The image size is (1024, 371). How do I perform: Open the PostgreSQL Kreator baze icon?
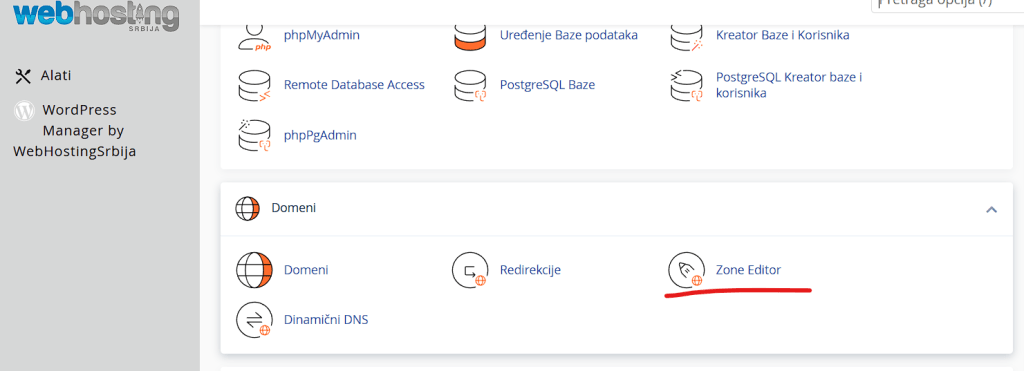tap(686, 86)
